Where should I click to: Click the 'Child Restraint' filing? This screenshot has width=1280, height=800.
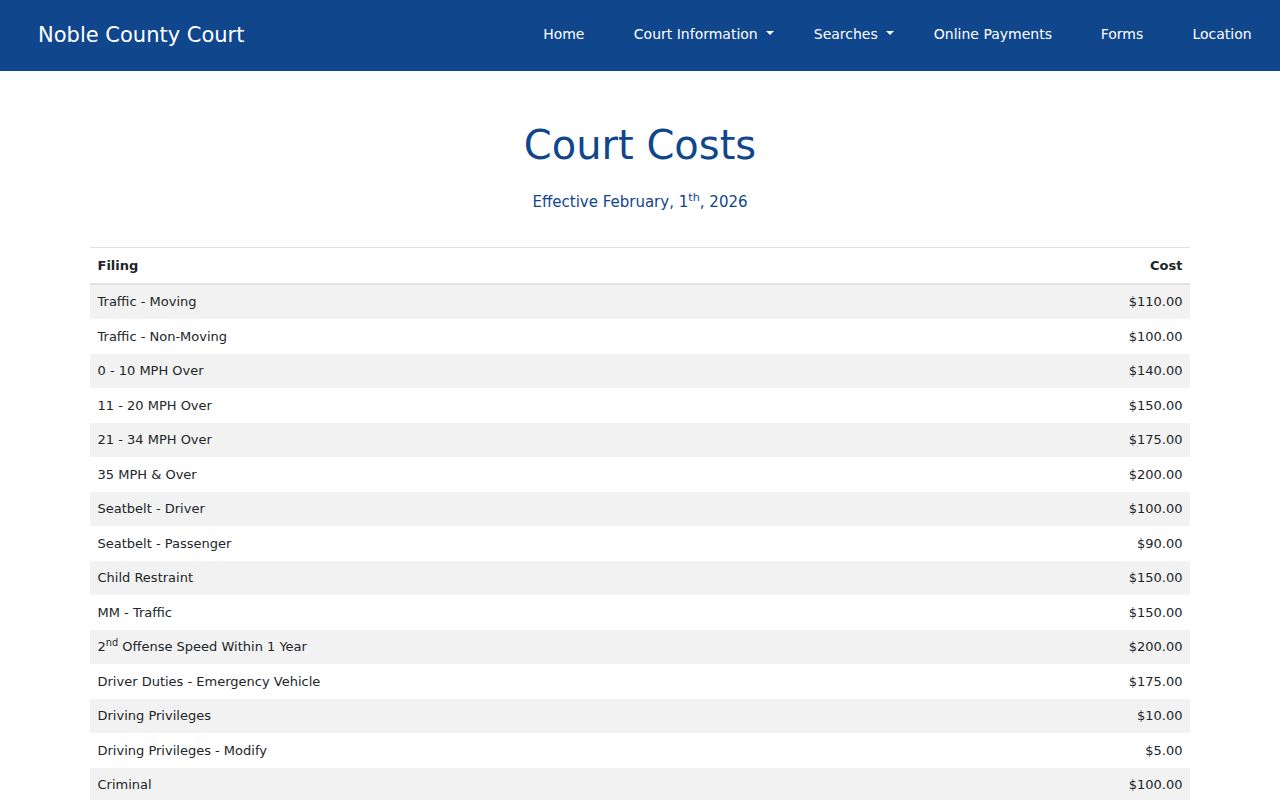click(x=145, y=578)
